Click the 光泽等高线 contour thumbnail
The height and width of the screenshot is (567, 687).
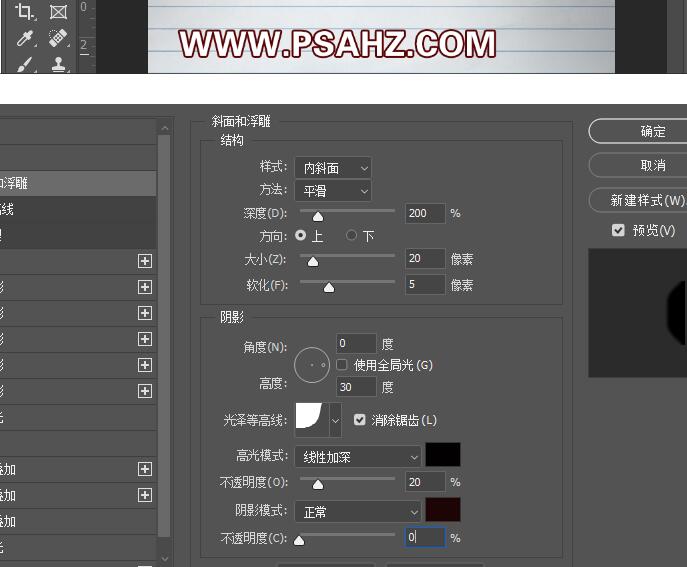coord(312,420)
